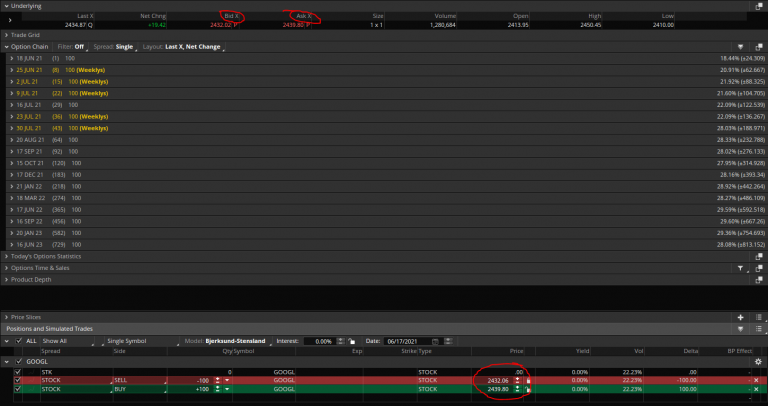Uncheck the STOCK BUY row checkbox
This screenshot has height=406, width=768.
tap(17, 389)
